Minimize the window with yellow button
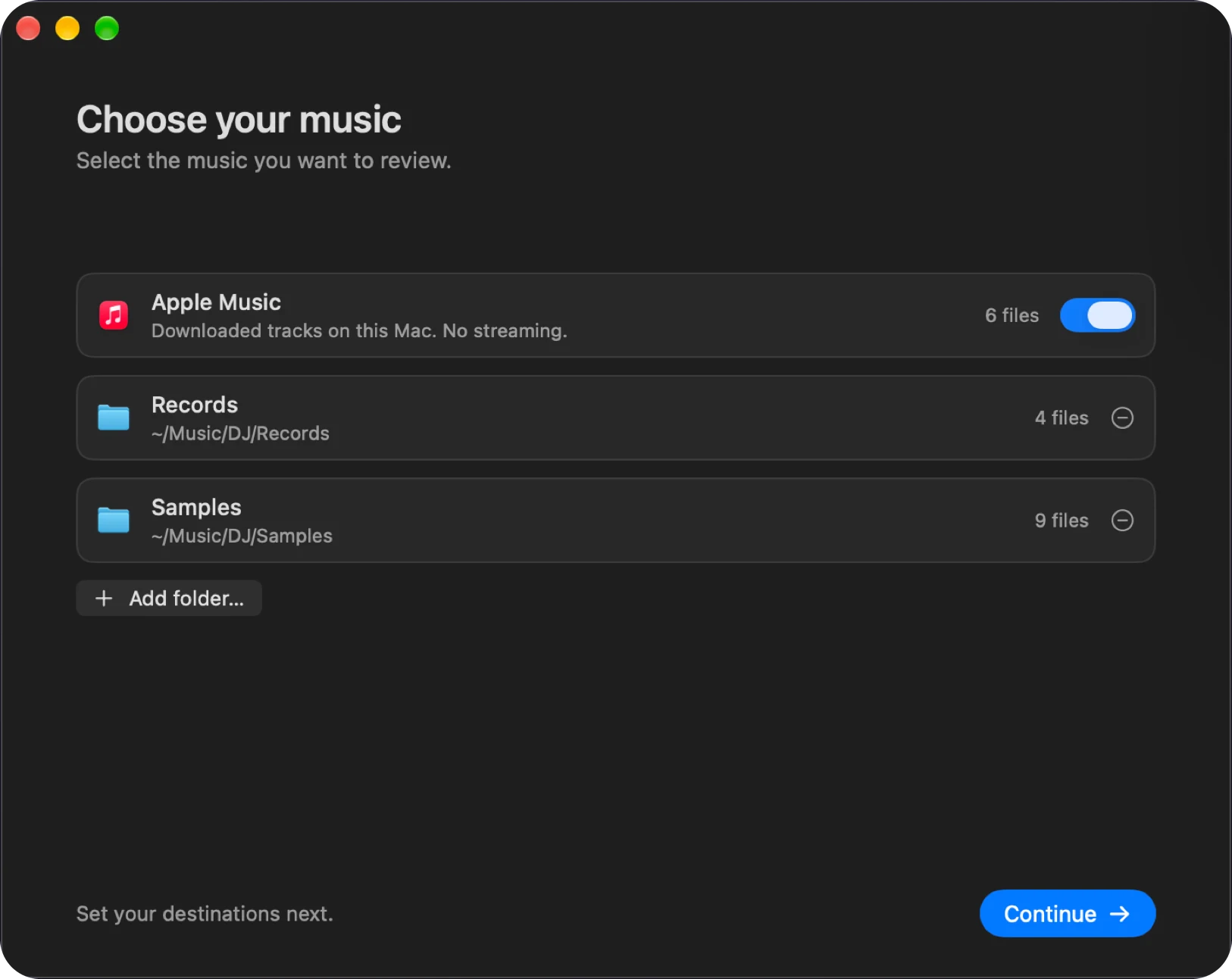The width and height of the screenshot is (1232, 979). 67,28
